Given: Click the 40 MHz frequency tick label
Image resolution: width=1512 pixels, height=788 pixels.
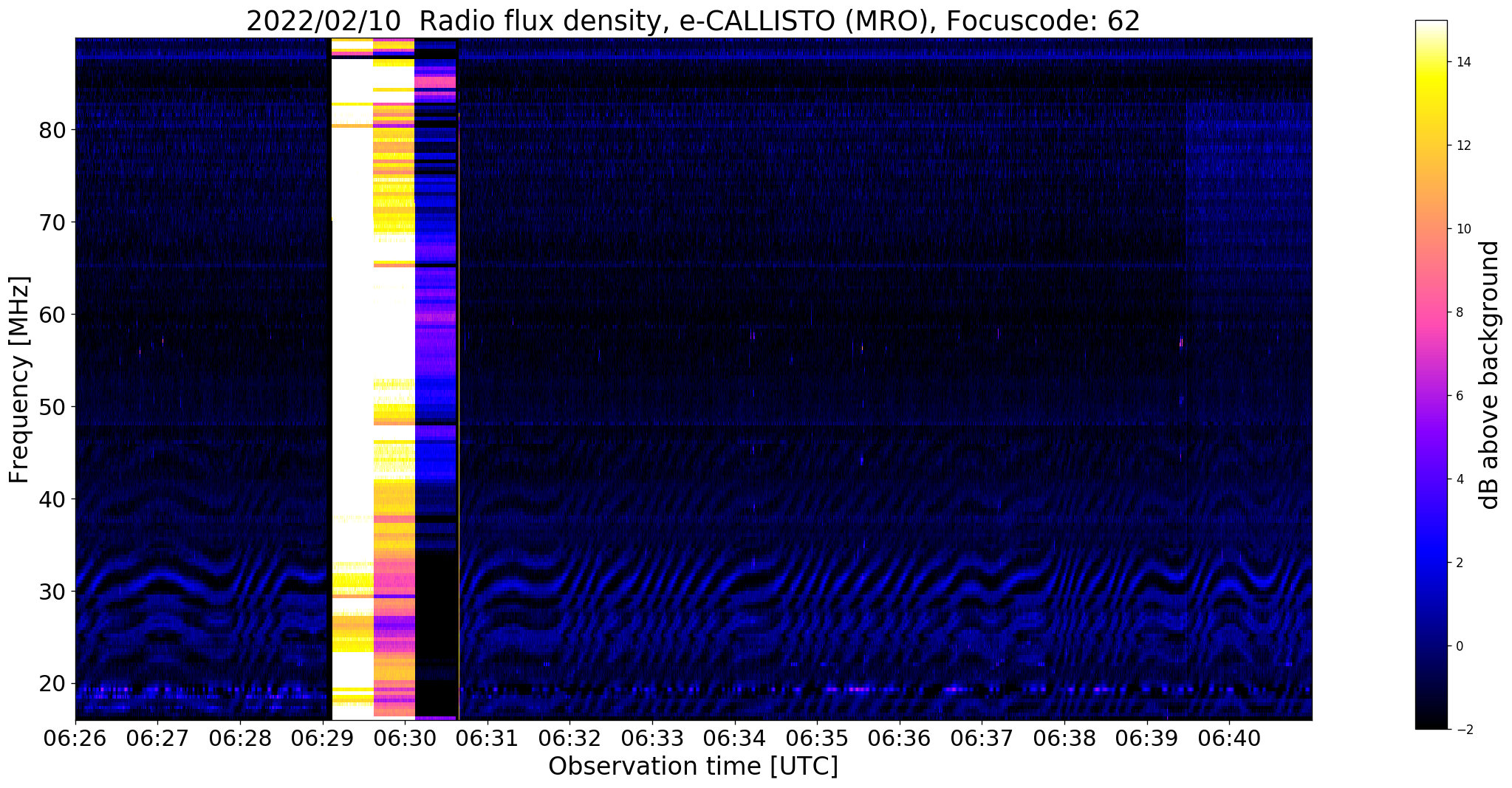Looking at the screenshot, I should [52, 500].
